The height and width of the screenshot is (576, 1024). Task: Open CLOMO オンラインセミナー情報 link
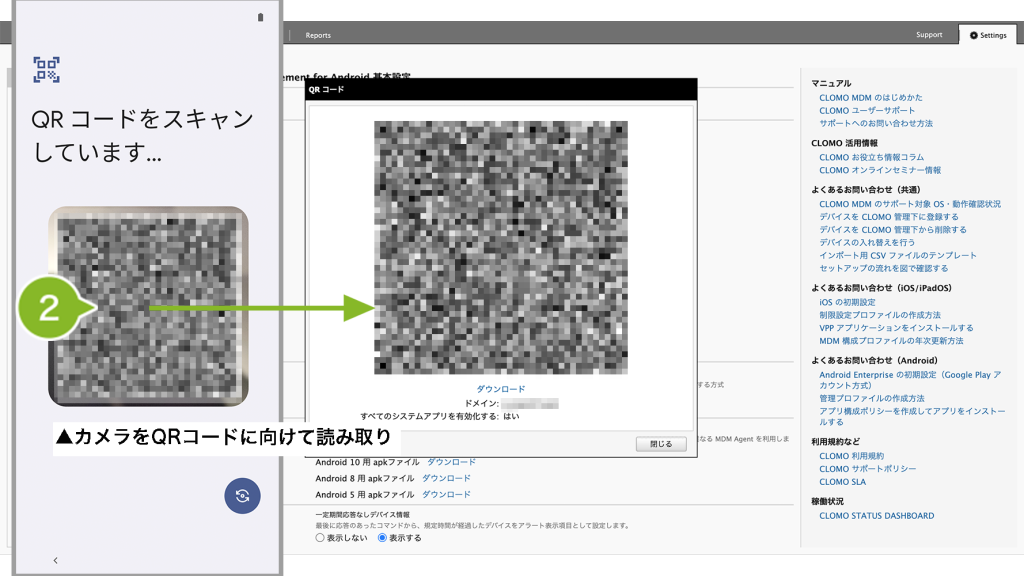click(880, 170)
